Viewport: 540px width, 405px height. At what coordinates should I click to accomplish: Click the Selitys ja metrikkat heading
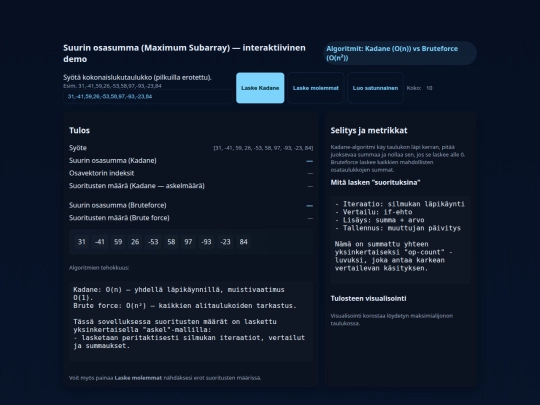coord(369,131)
